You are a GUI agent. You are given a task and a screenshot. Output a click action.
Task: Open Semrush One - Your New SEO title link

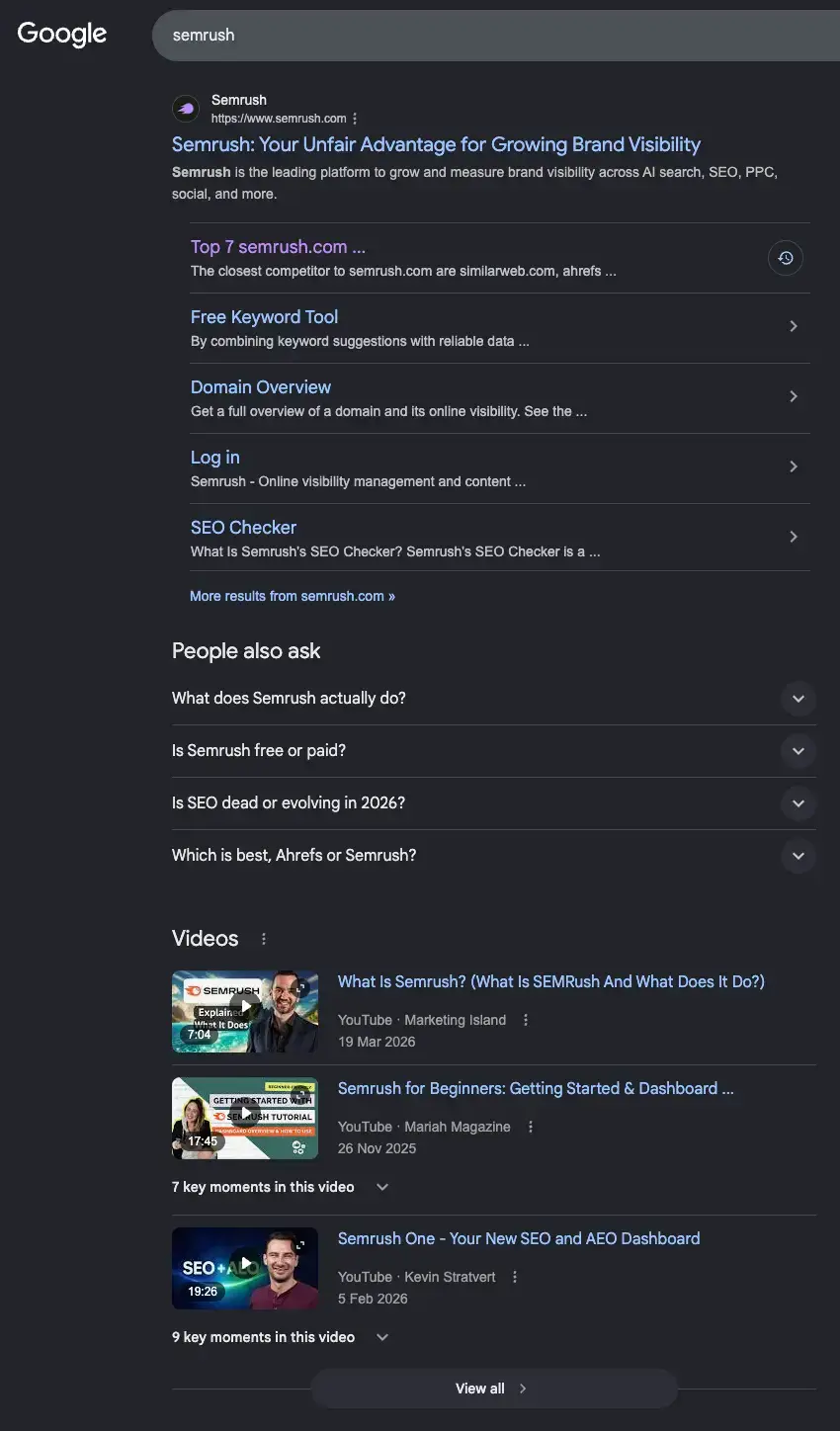coord(519,1238)
